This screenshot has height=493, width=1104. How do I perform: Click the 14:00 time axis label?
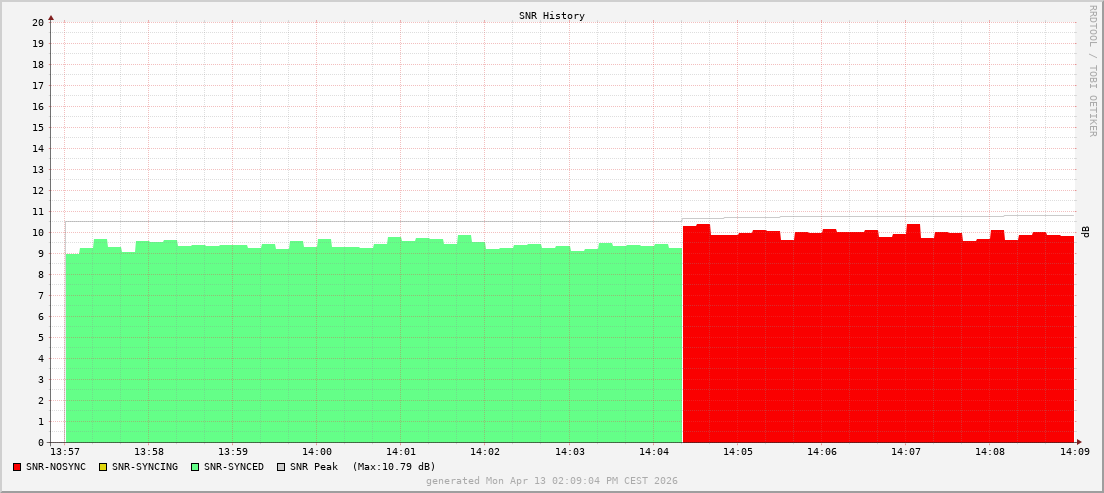(x=316, y=452)
